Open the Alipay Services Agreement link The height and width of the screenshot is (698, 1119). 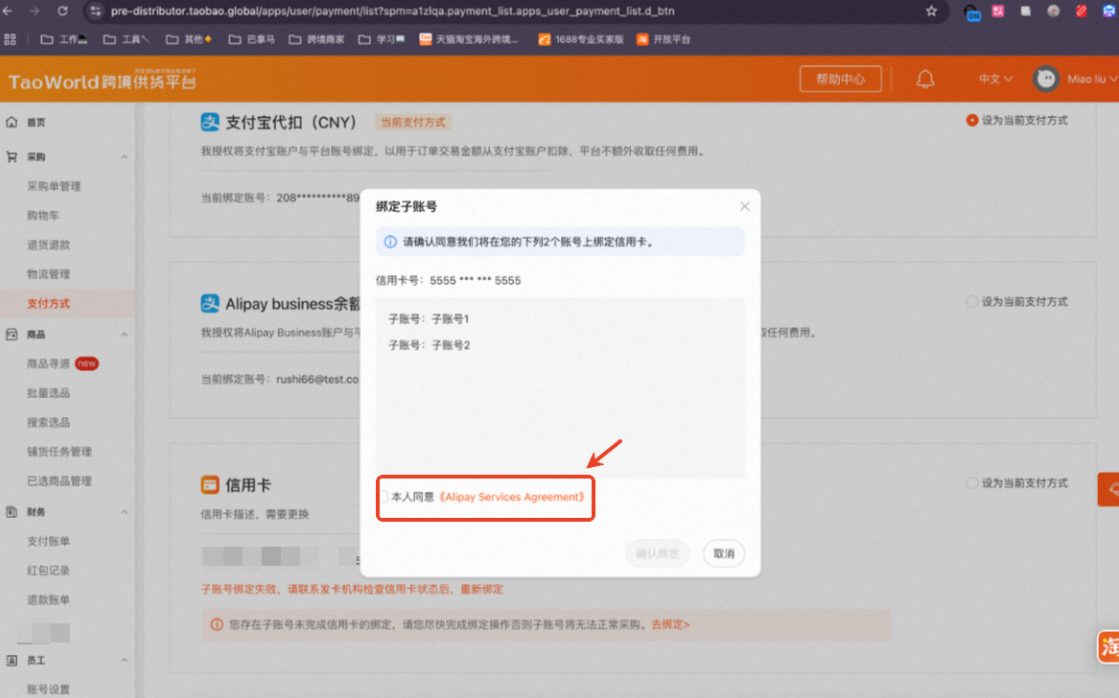pos(511,497)
